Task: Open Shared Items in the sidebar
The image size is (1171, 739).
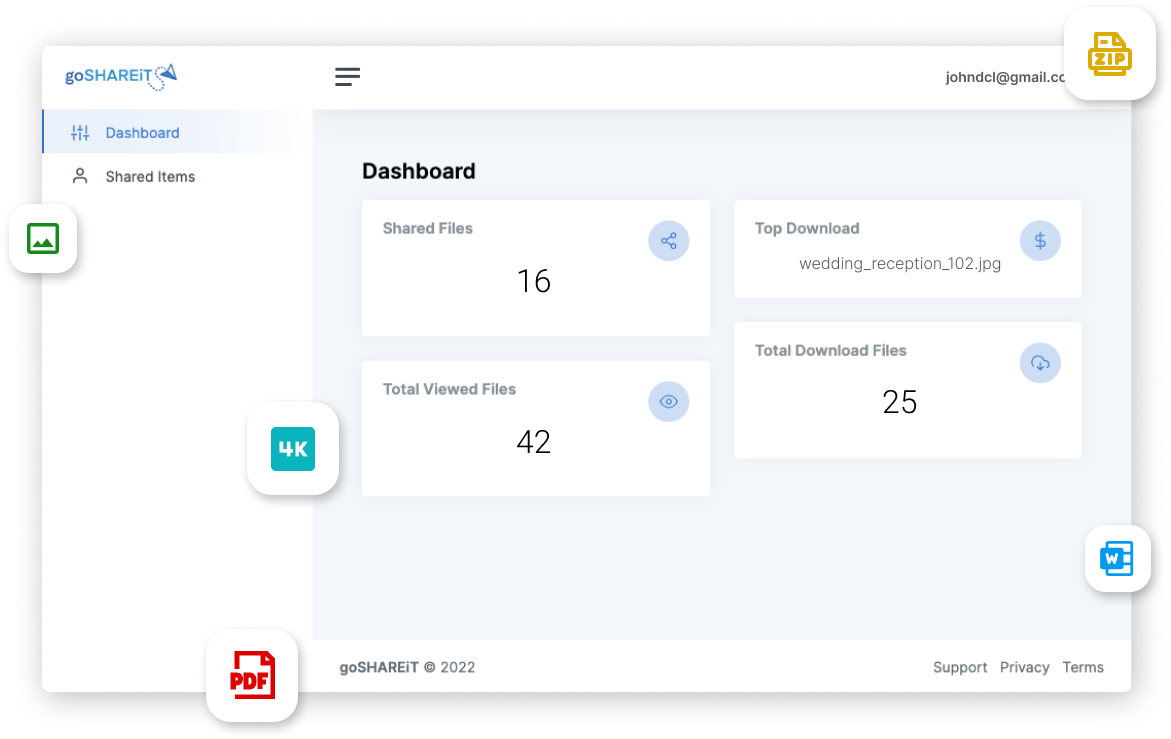Action: click(150, 177)
